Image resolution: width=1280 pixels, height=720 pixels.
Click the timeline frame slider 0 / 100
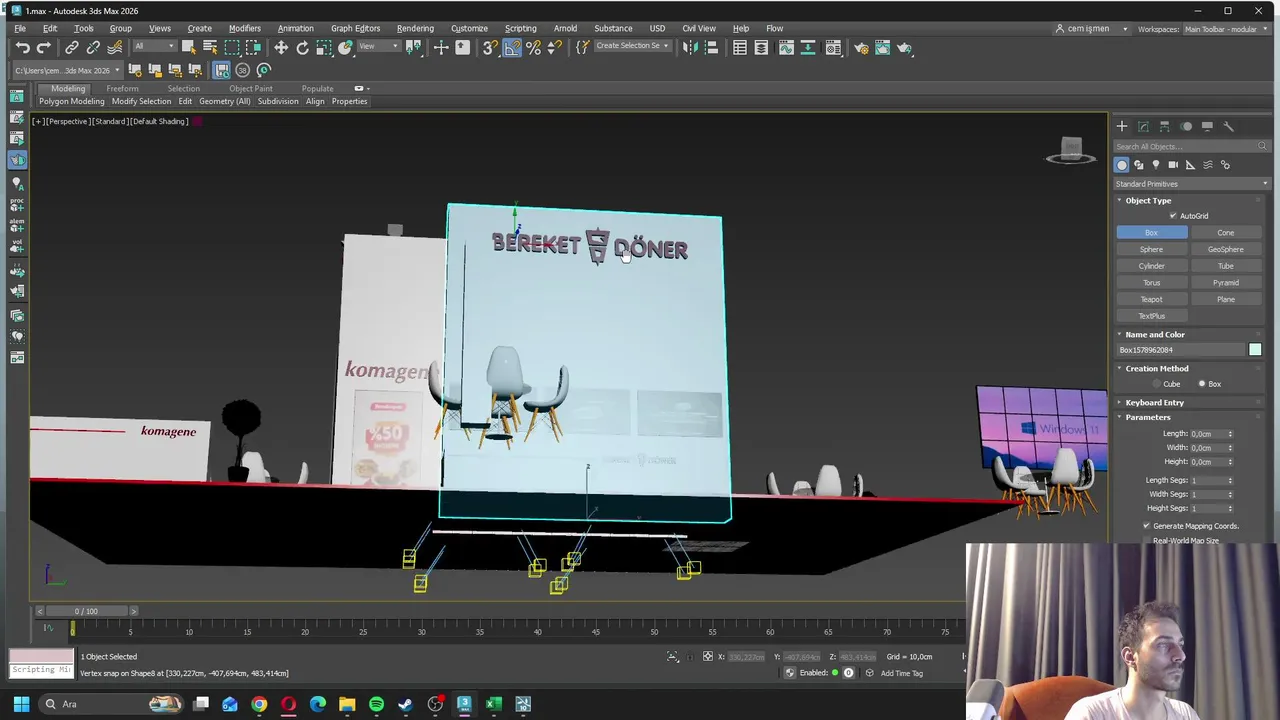(x=85, y=611)
